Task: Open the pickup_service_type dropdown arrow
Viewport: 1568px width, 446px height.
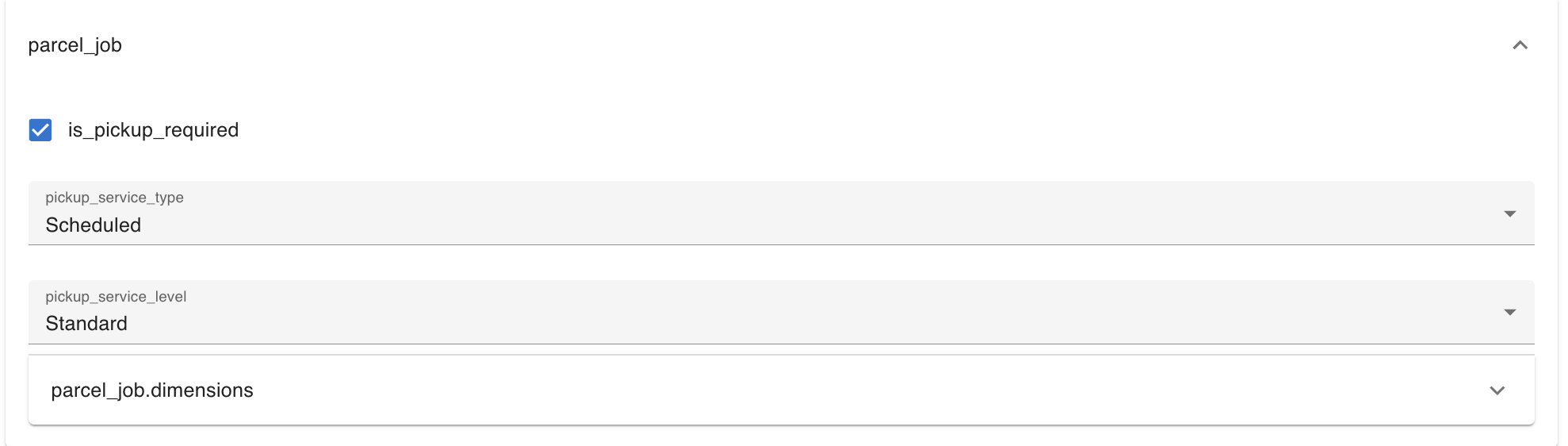Action: click(x=1509, y=214)
